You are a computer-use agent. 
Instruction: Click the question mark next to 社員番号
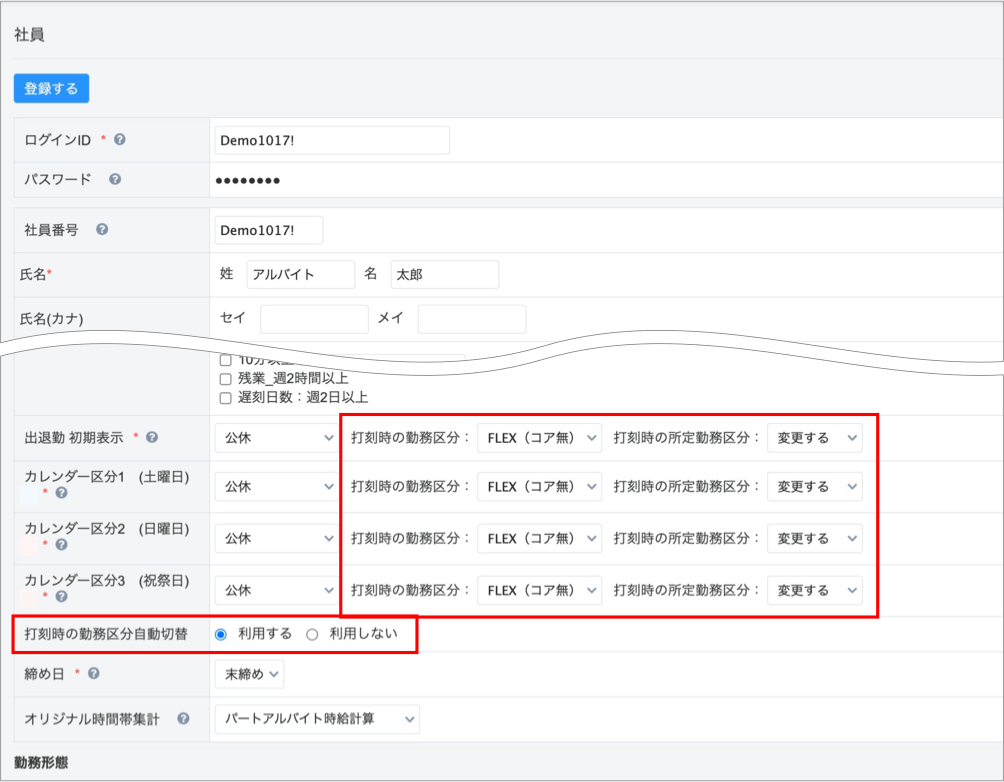[x=101, y=230]
